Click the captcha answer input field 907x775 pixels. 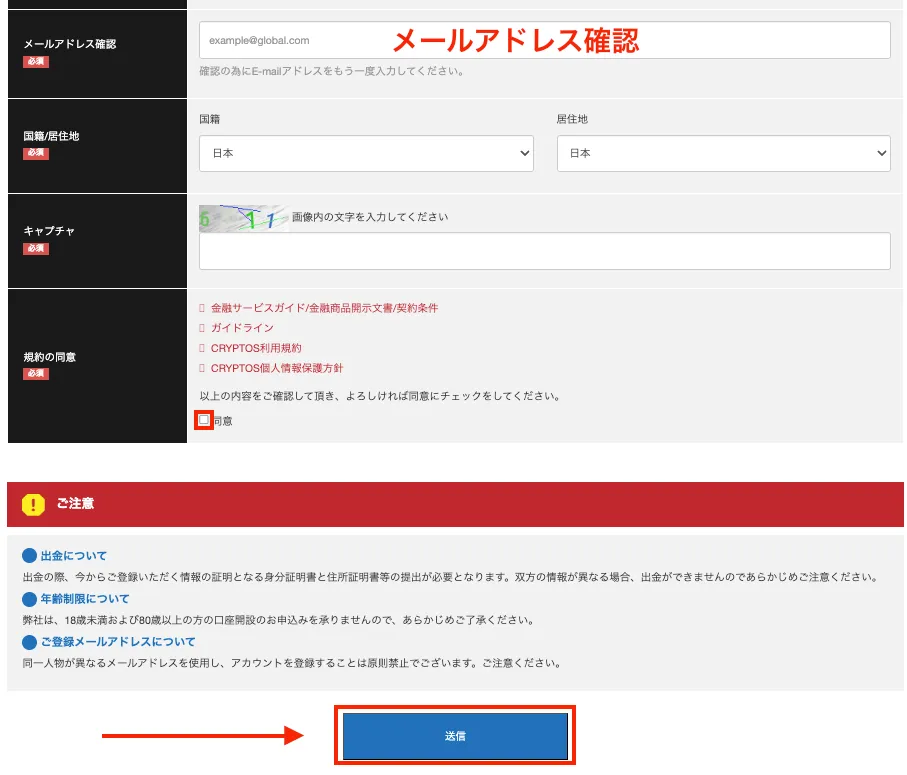pos(544,251)
